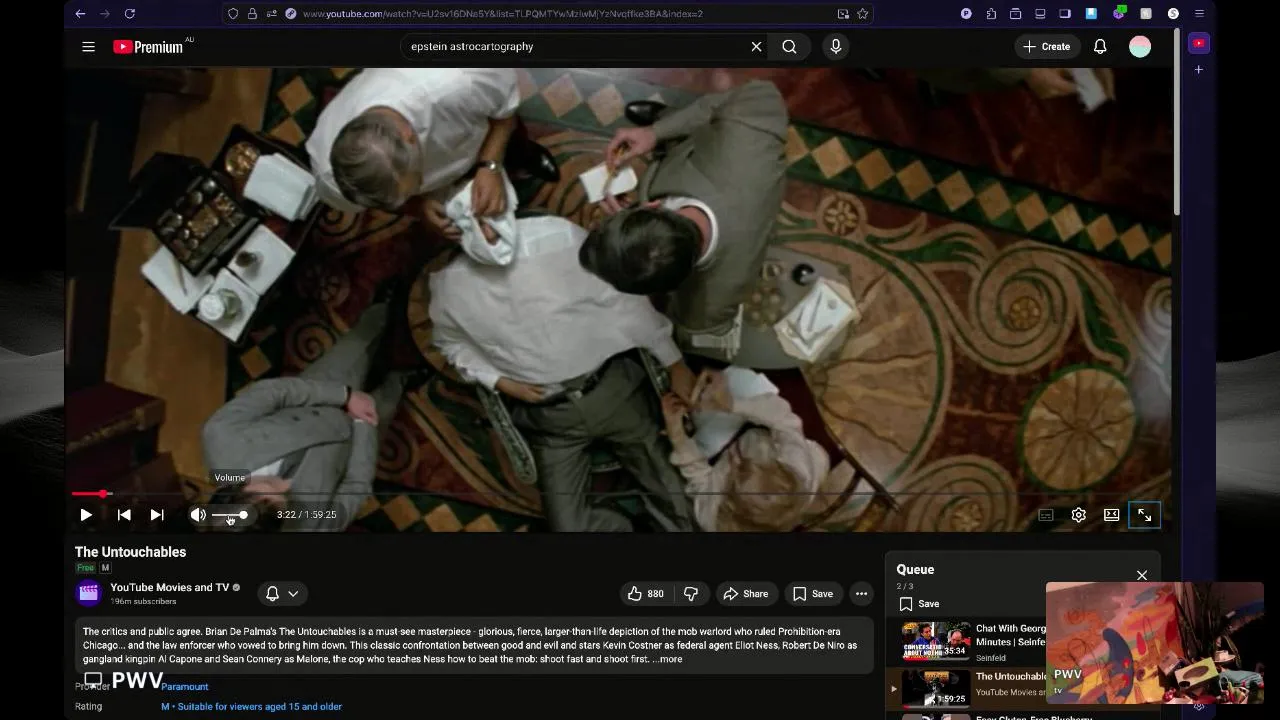The image size is (1280, 720).
Task: Play Seinfeld Chat With George thumbnail
Action: (x=936, y=641)
